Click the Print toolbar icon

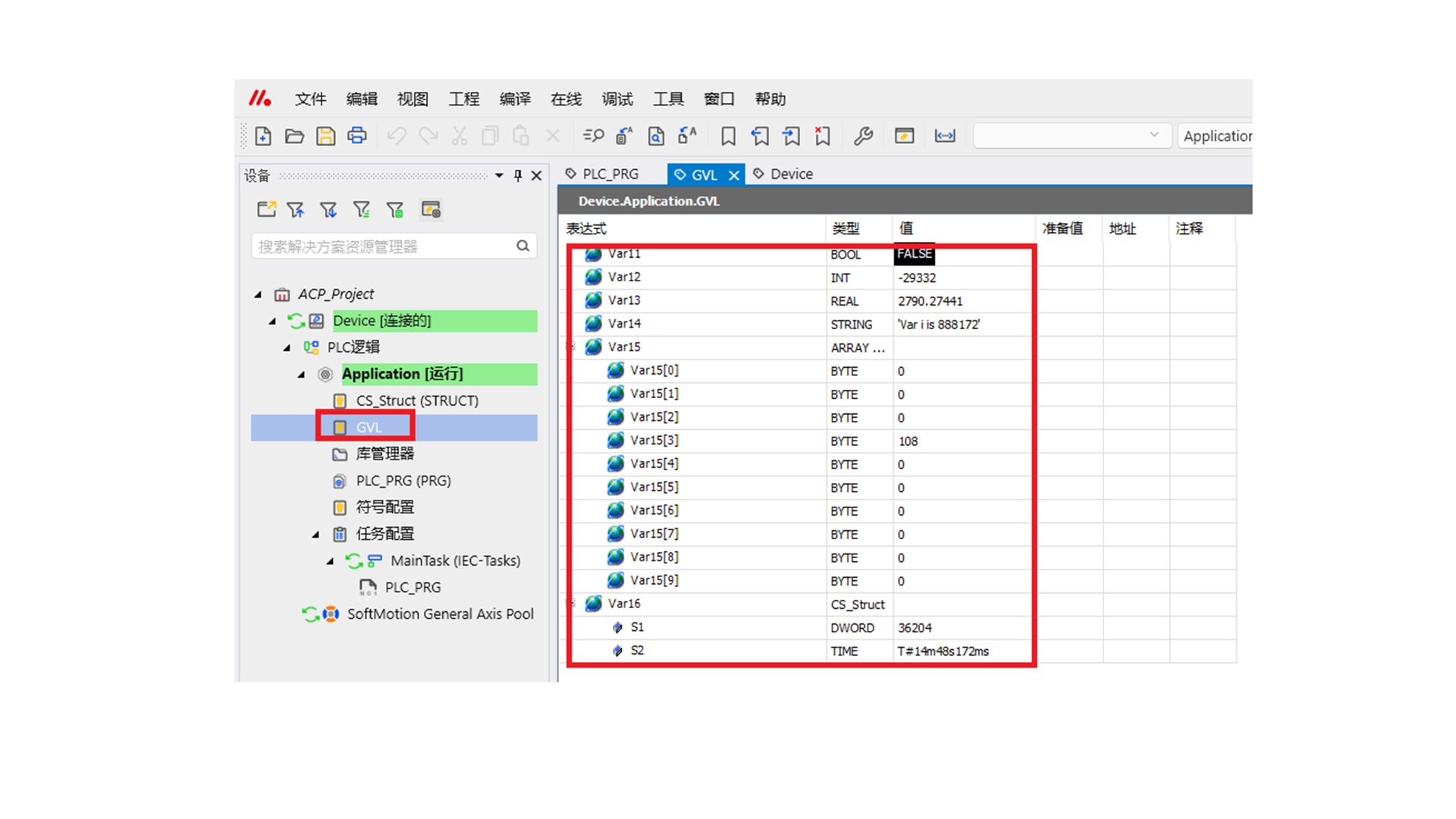[356, 136]
